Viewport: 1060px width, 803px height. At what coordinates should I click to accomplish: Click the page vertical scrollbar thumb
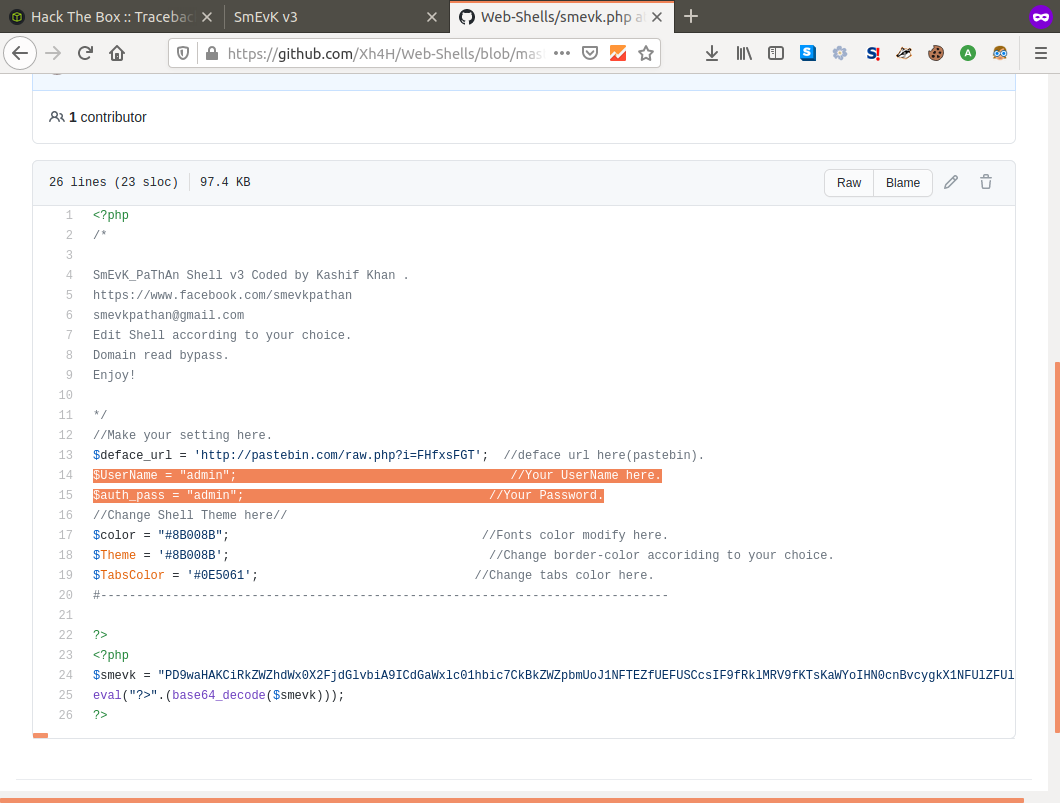tap(1057, 548)
